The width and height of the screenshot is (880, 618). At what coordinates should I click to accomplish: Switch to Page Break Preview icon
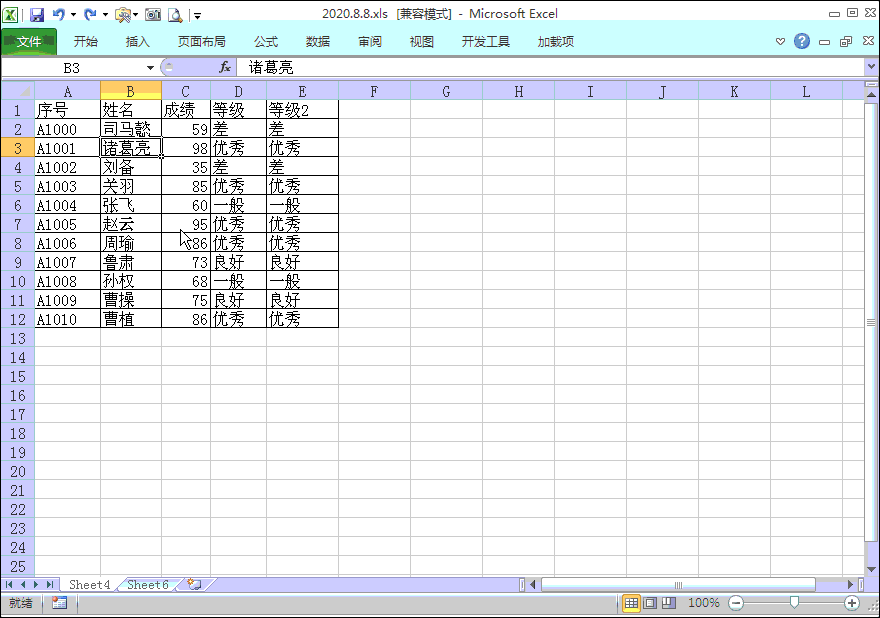tap(668, 603)
